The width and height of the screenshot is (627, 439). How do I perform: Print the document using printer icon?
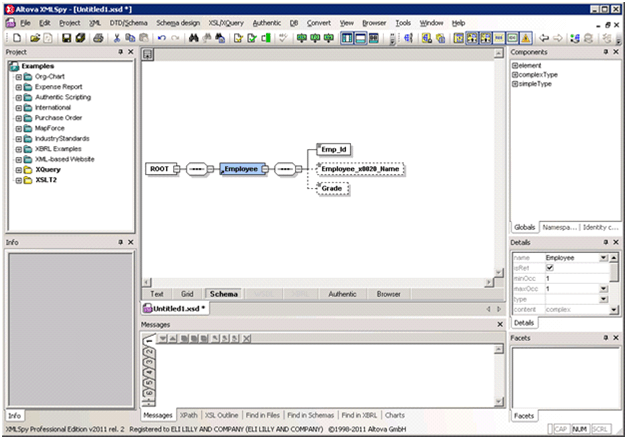(x=98, y=38)
